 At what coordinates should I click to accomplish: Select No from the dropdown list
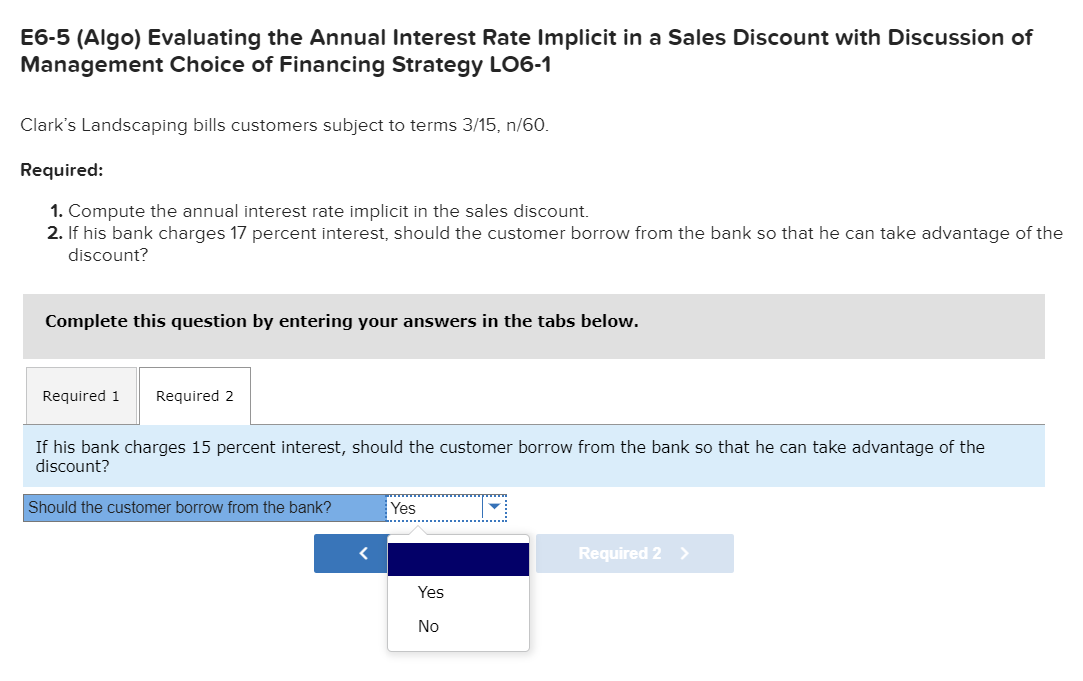click(428, 626)
